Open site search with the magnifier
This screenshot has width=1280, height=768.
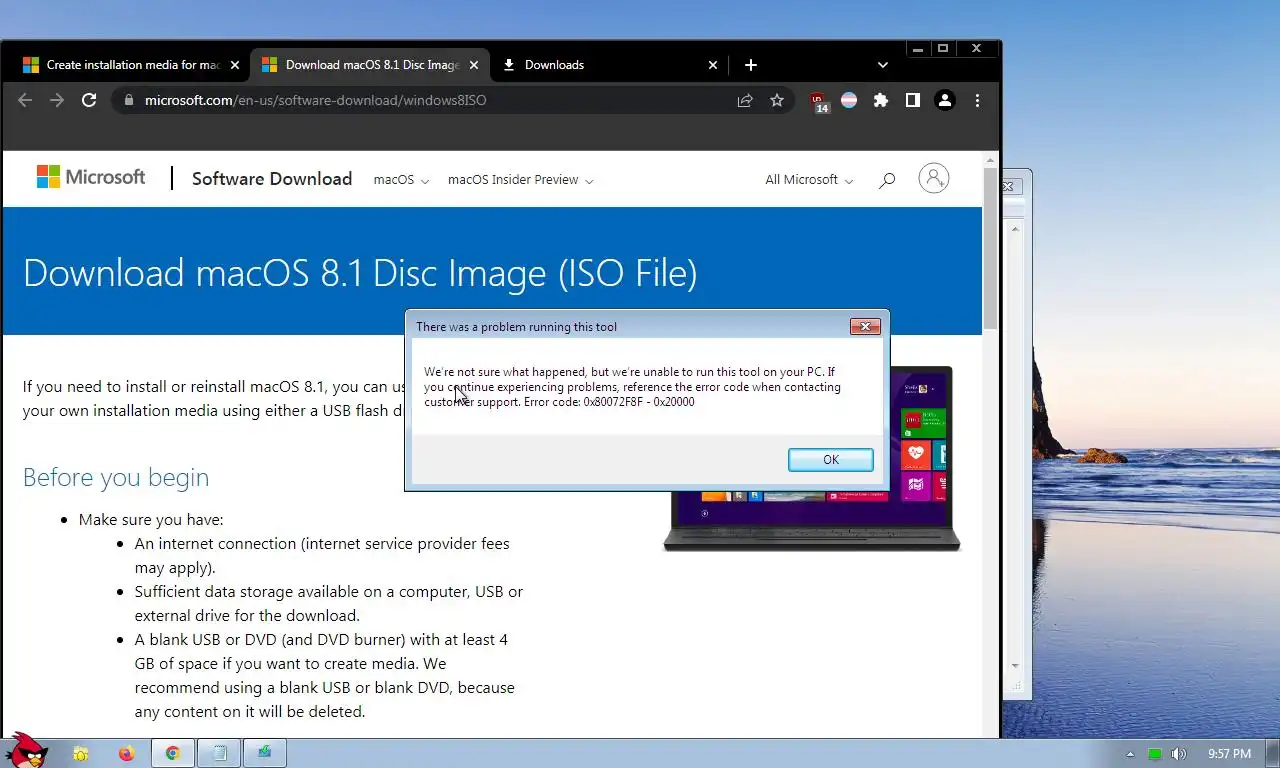pos(887,180)
